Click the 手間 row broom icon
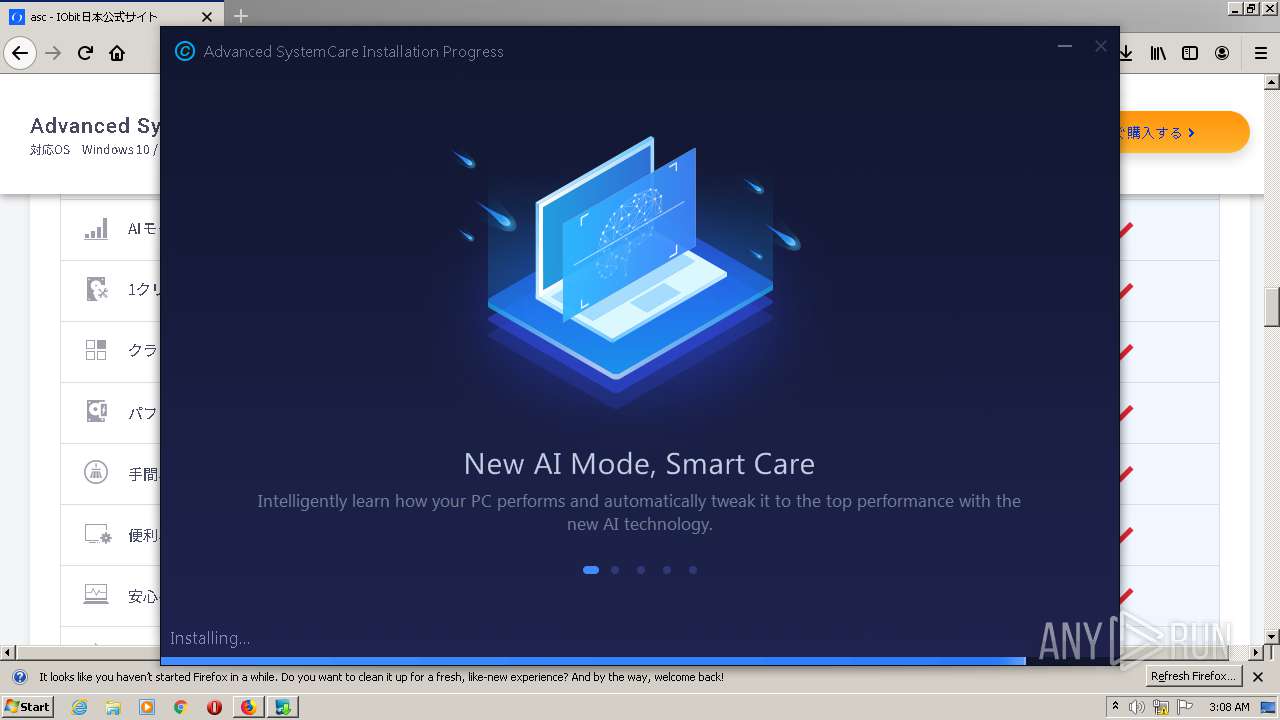Image resolution: width=1280 pixels, height=720 pixels. [x=96, y=472]
